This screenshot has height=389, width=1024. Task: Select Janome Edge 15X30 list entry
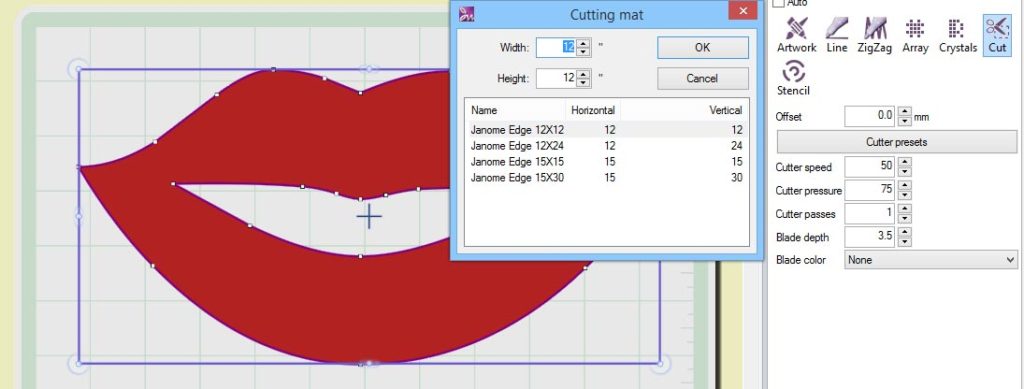(x=607, y=178)
